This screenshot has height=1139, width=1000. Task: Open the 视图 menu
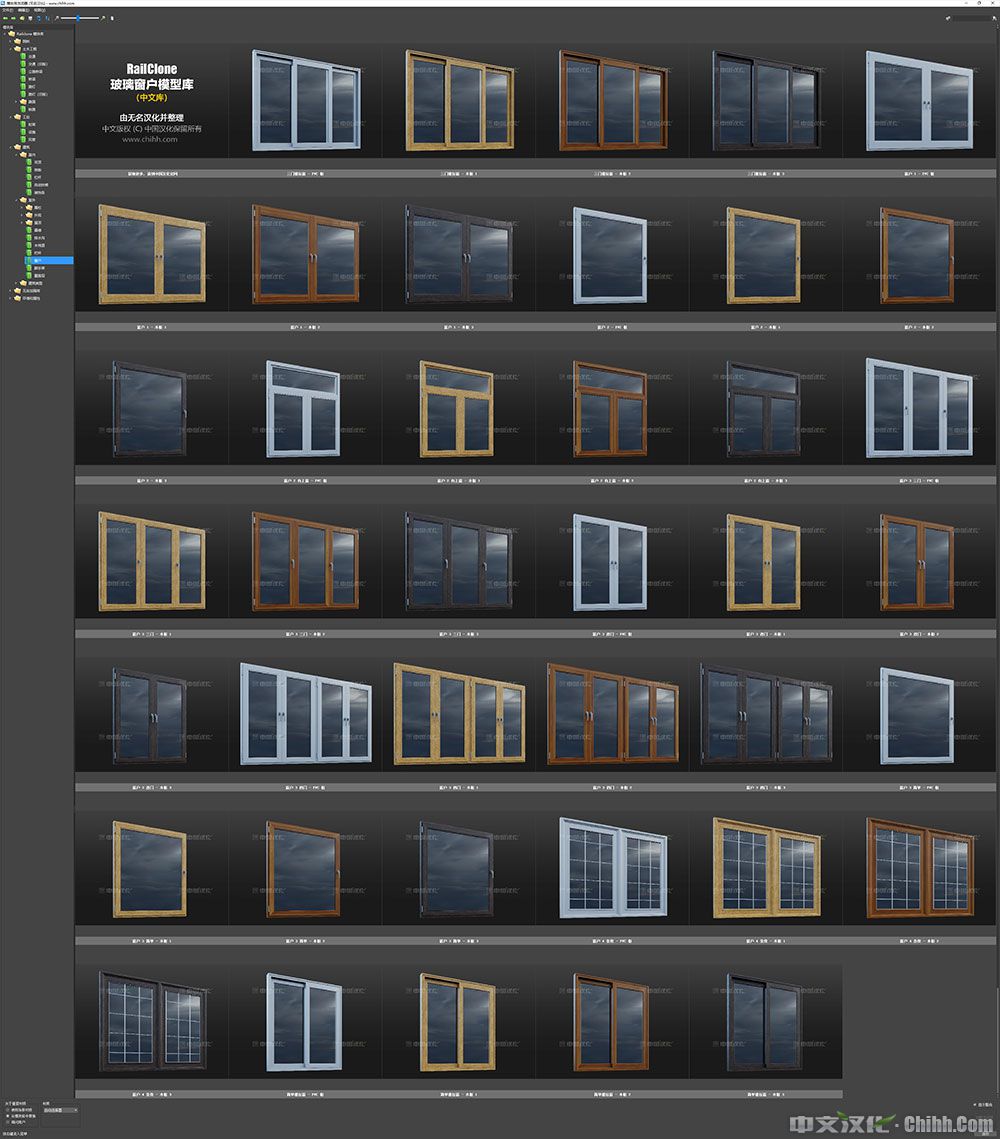pyautogui.click(x=39, y=10)
